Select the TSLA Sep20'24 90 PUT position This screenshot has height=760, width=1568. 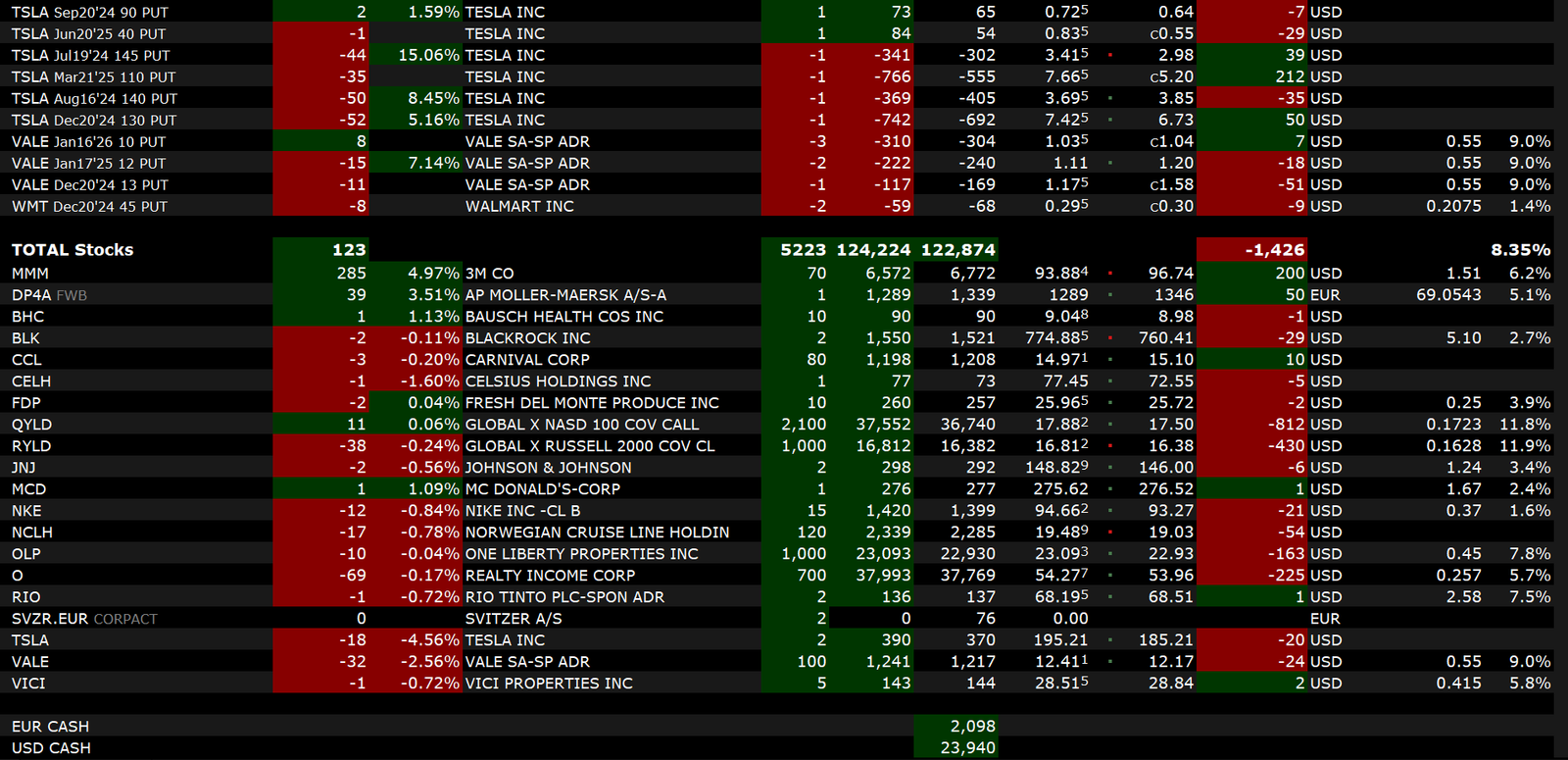(x=90, y=13)
